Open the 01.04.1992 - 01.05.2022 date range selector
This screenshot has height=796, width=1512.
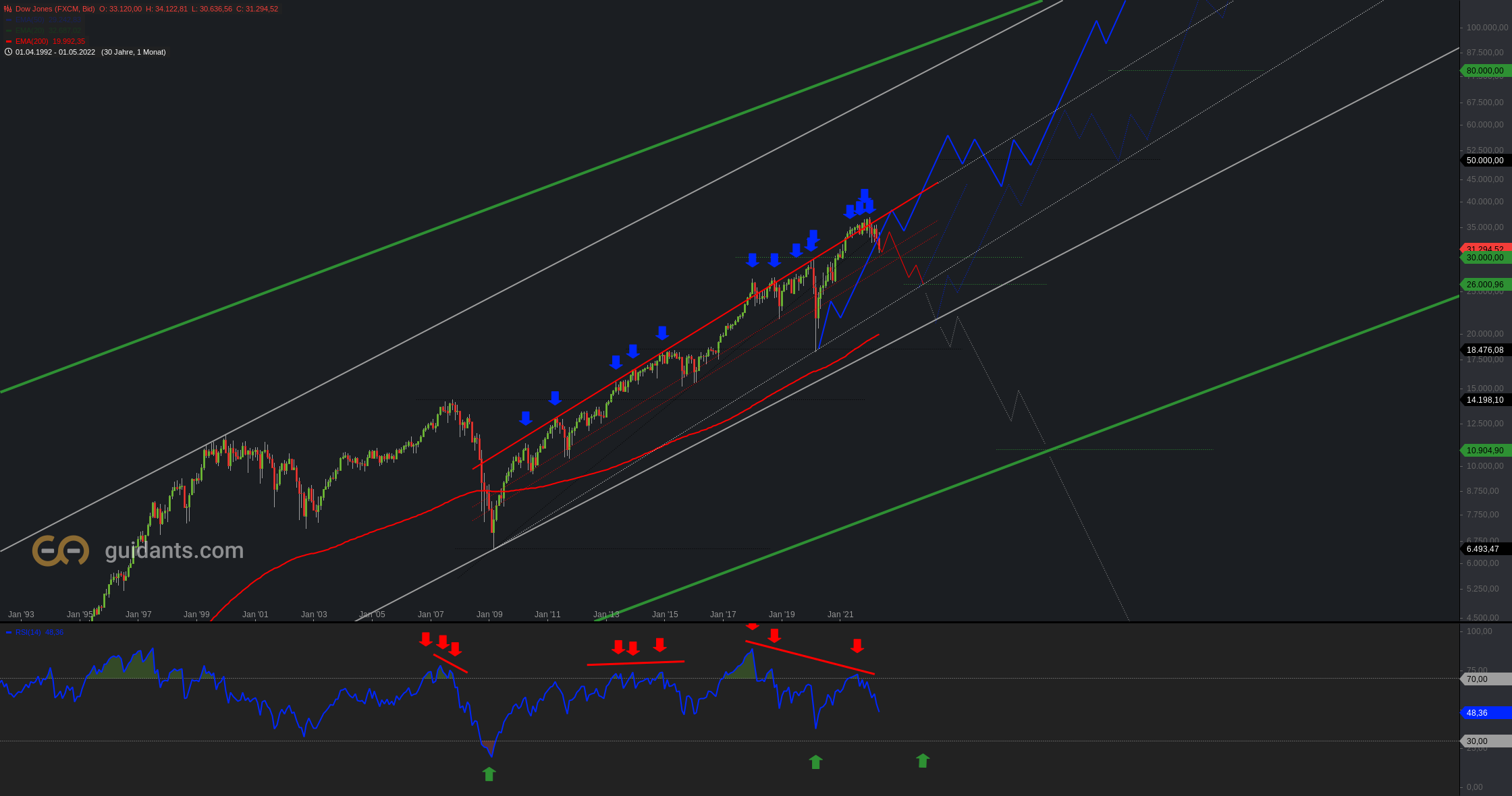tap(55, 52)
